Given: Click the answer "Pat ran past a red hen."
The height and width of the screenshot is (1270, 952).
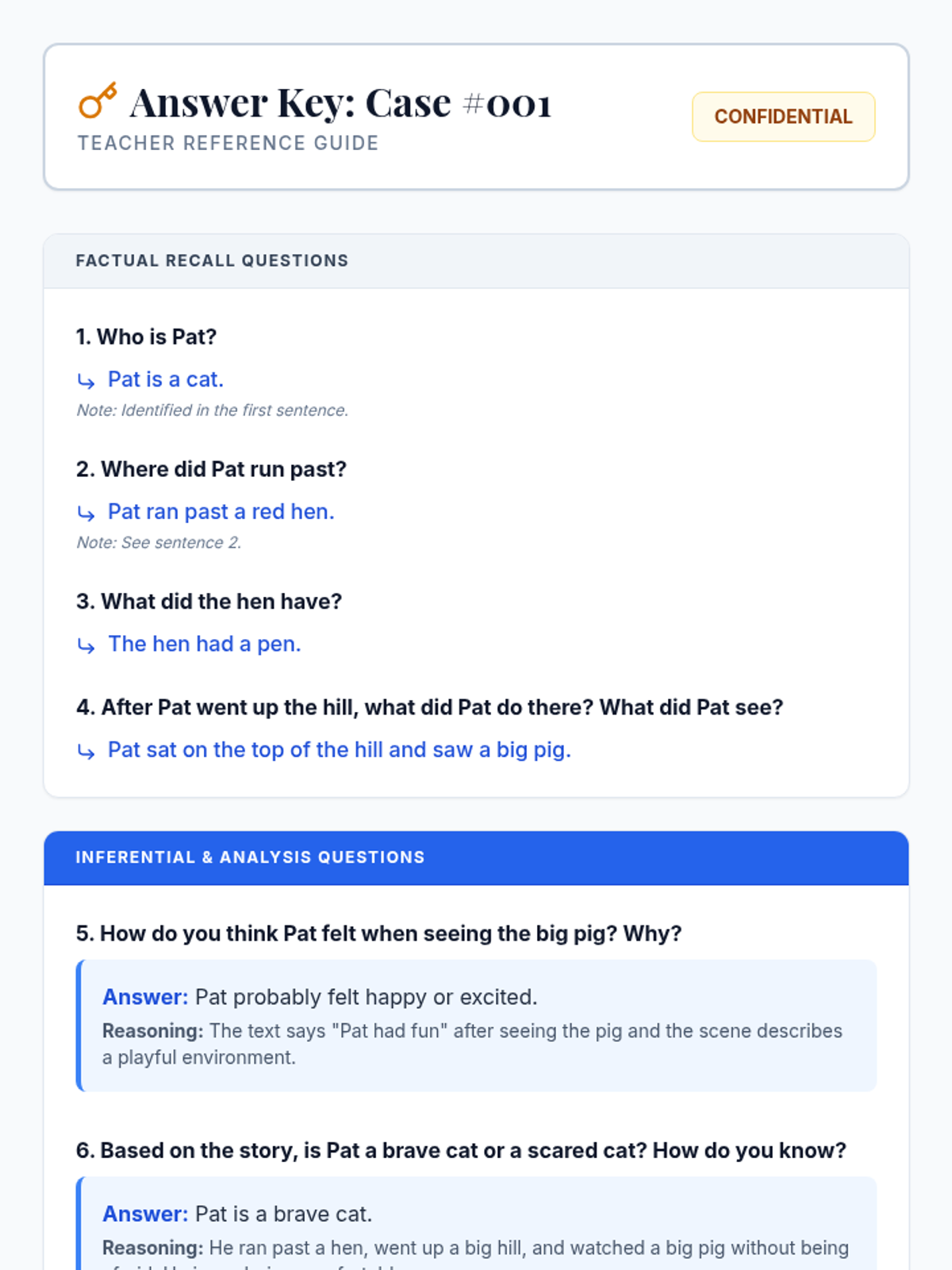Looking at the screenshot, I should pos(221,512).
